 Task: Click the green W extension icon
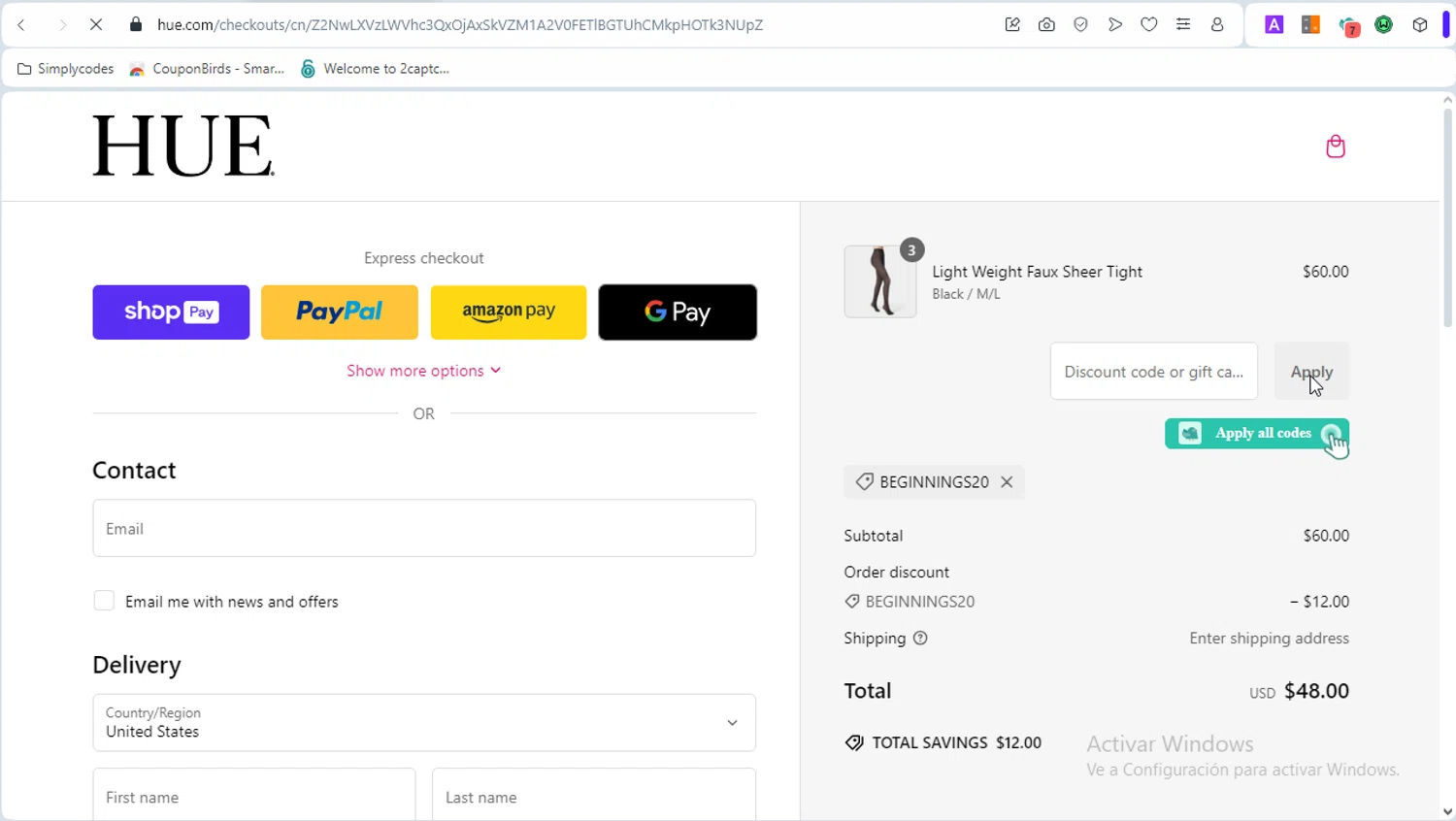pyautogui.click(x=1384, y=25)
